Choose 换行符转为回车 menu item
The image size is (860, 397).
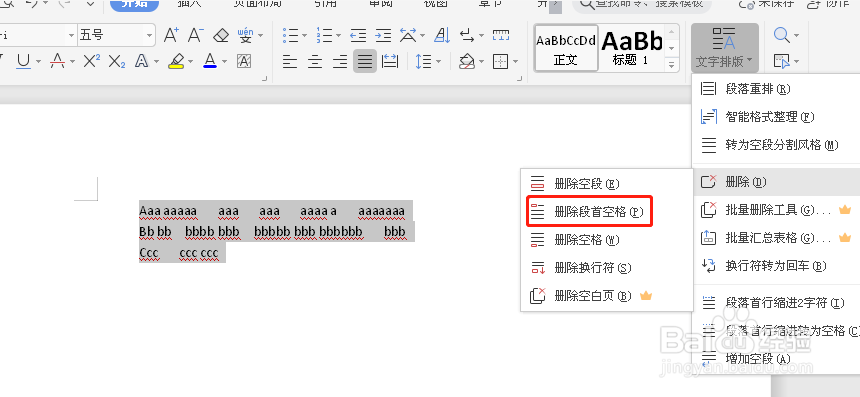[776, 266]
